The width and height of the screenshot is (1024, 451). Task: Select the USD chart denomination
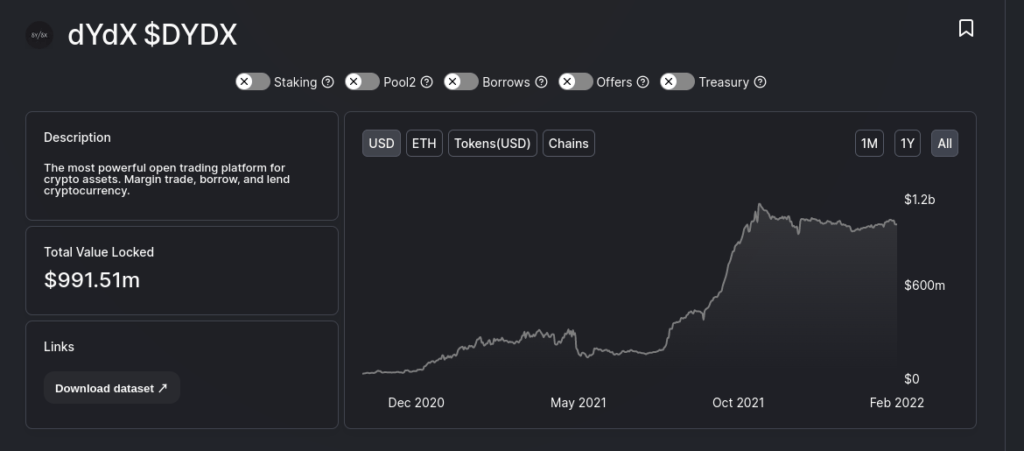381,144
